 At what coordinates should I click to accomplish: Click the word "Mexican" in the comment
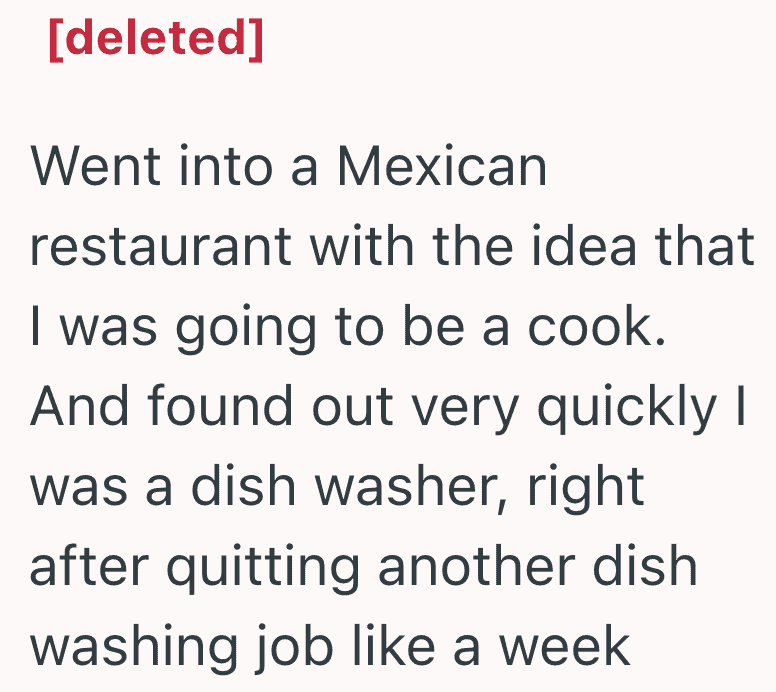[x=442, y=166]
